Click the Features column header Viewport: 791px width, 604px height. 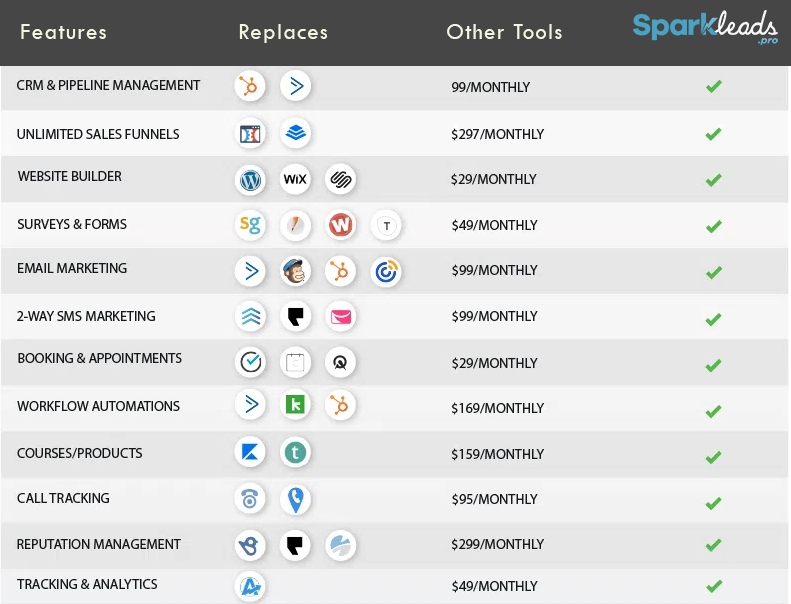(64, 32)
